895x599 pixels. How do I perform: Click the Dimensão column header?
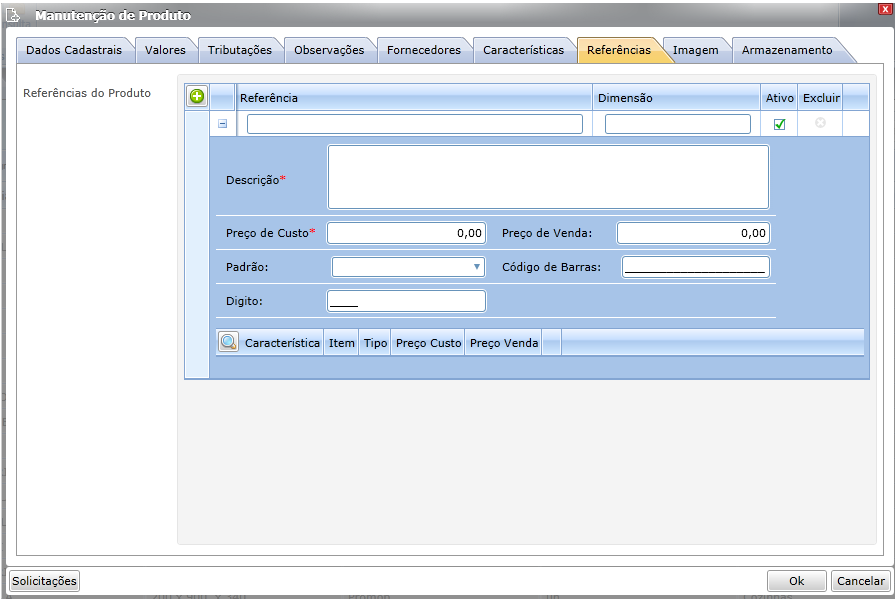(676, 98)
